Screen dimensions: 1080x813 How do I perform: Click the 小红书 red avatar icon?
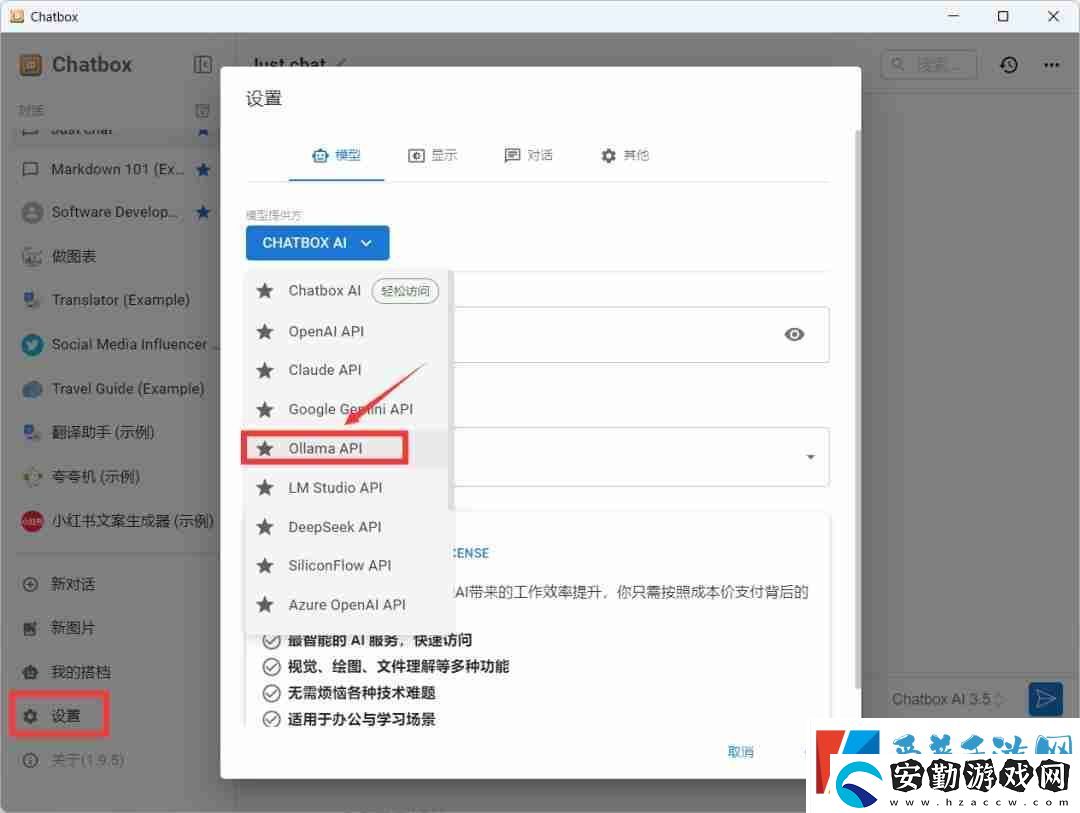[x=32, y=521]
